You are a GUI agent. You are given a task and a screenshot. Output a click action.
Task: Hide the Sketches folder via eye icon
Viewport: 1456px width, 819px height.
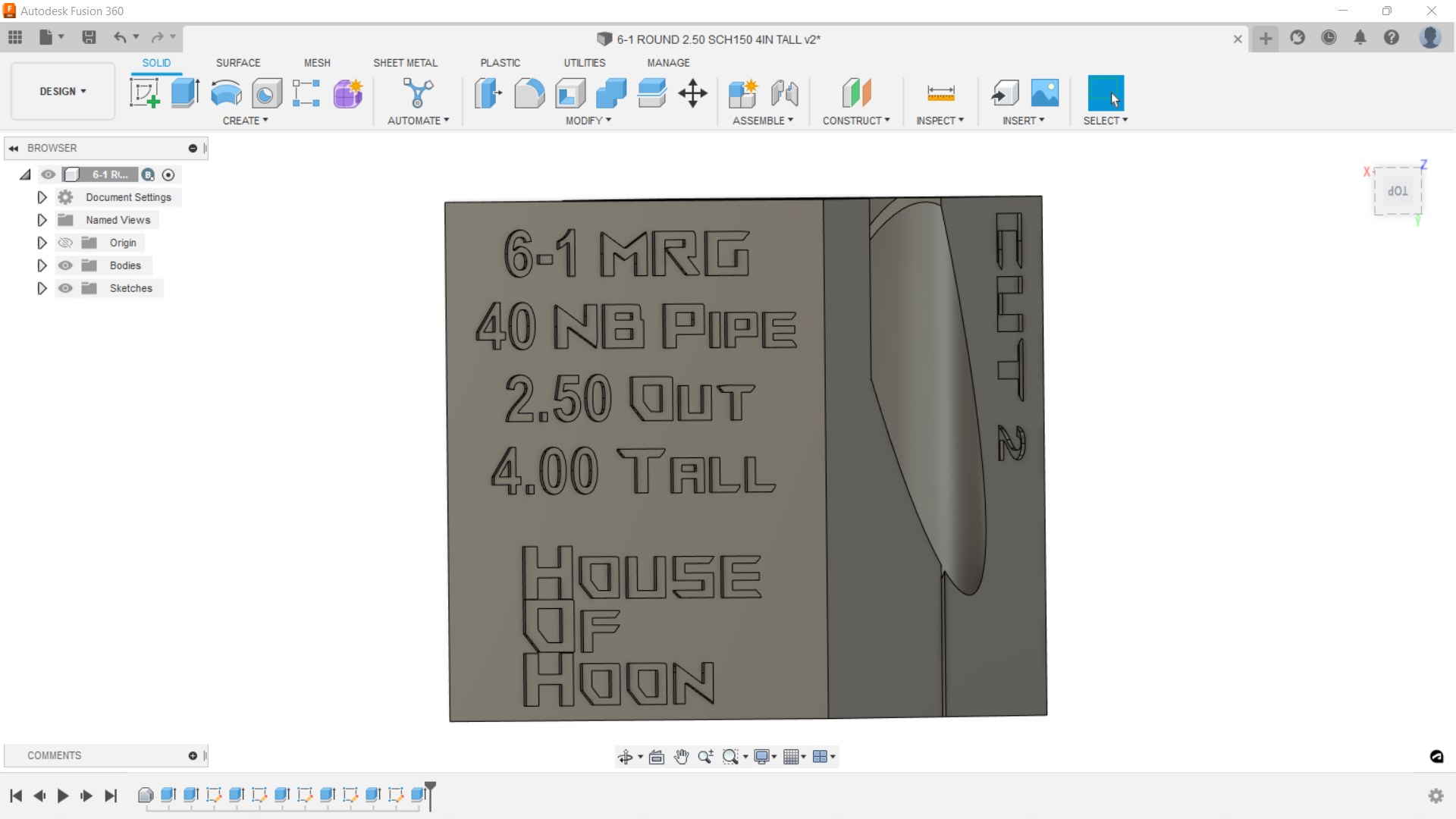tap(65, 288)
